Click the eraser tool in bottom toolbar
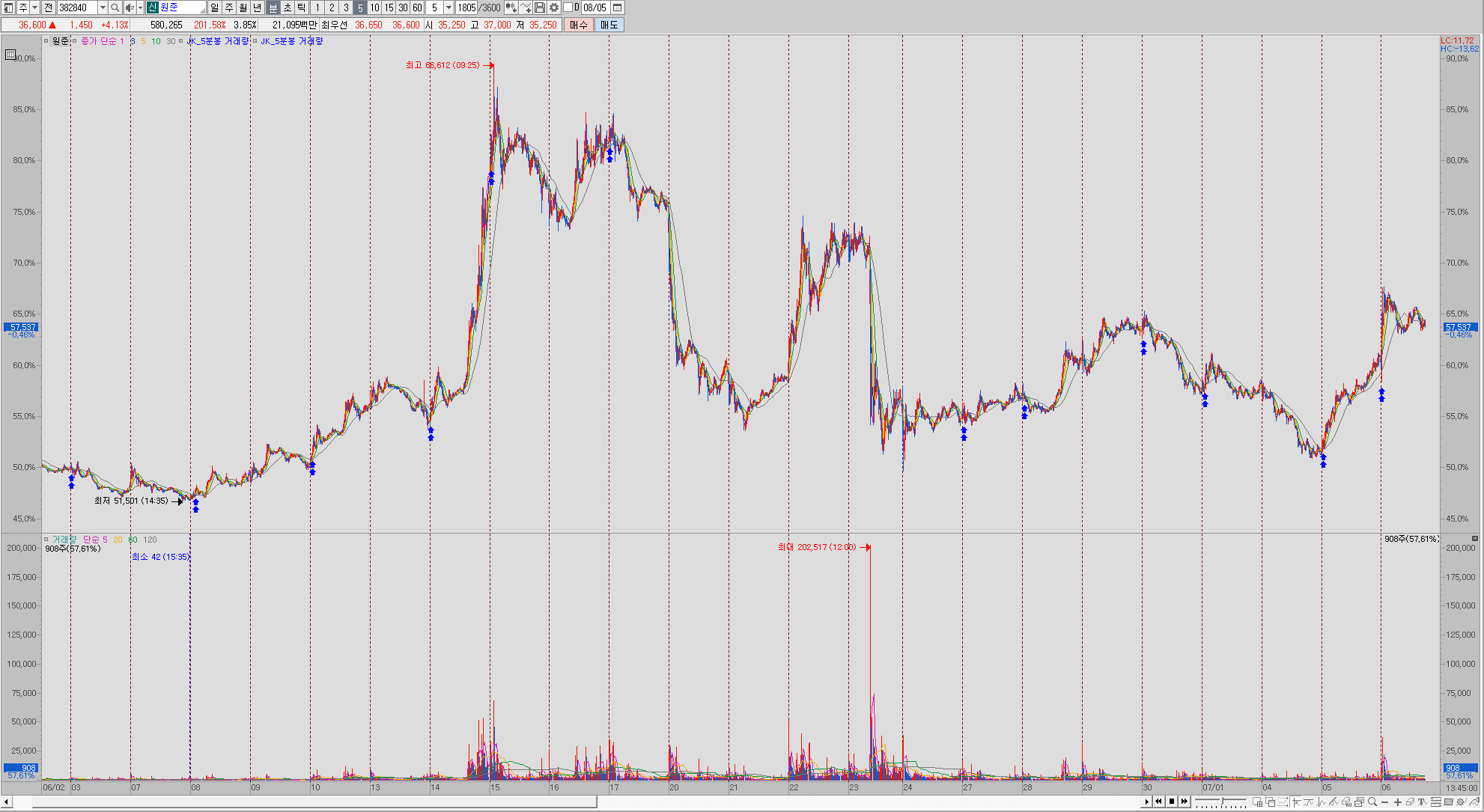The height and width of the screenshot is (812, 1484). 1410,802
